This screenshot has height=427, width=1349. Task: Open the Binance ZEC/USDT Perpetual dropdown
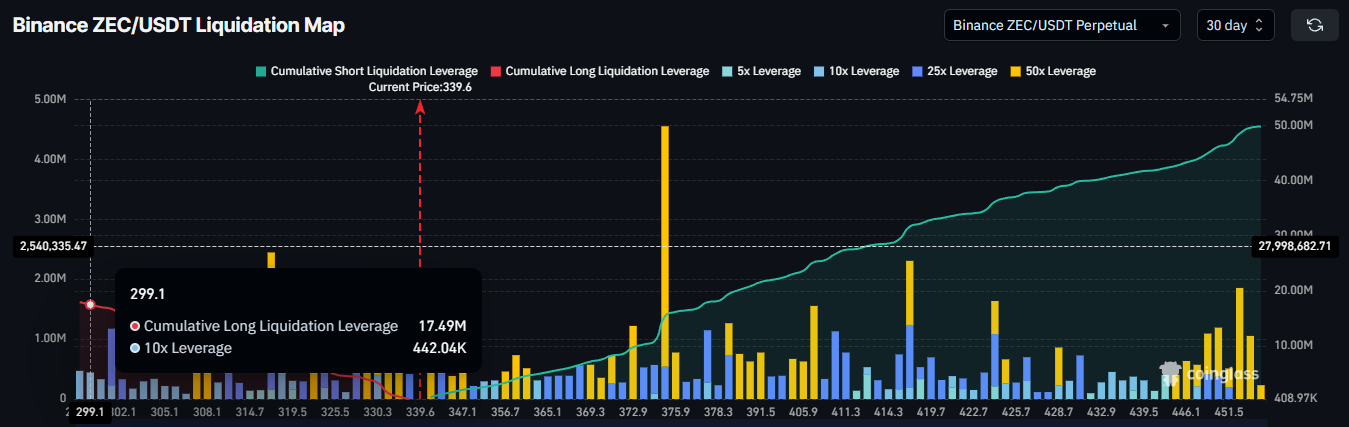[x=1062, y=25]
